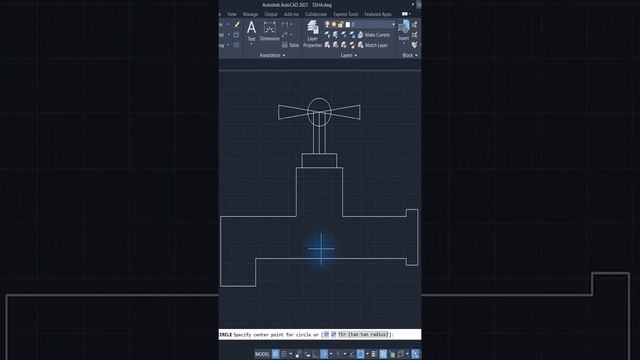This screenshot has height=360, width=640.
Task: Select the Dimension tool
Action: click(270, 31)
